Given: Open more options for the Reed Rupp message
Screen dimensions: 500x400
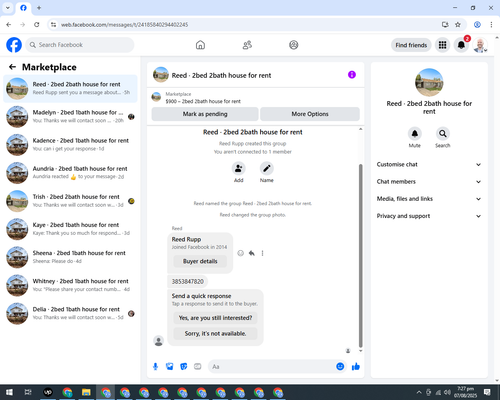Looking at the screenshot, I should click(x=262, y=253).
